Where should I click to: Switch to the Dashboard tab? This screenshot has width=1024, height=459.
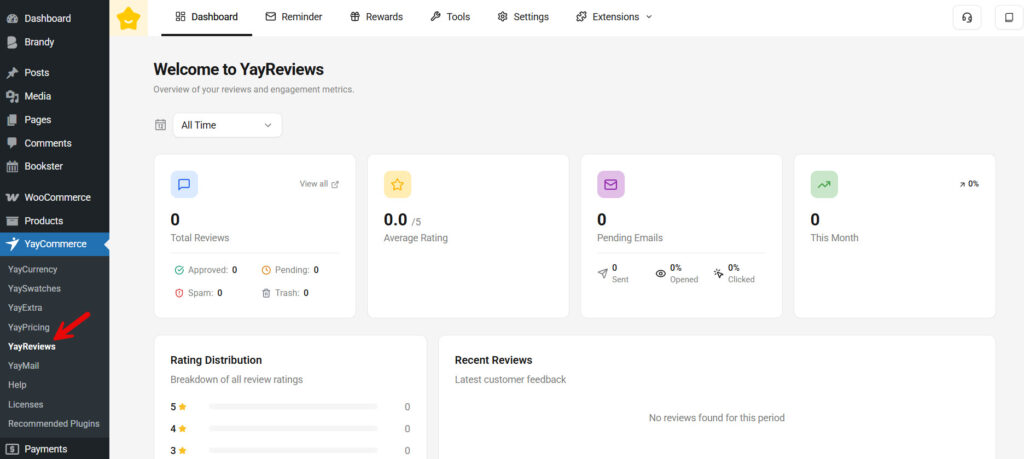tap(207, 17)
